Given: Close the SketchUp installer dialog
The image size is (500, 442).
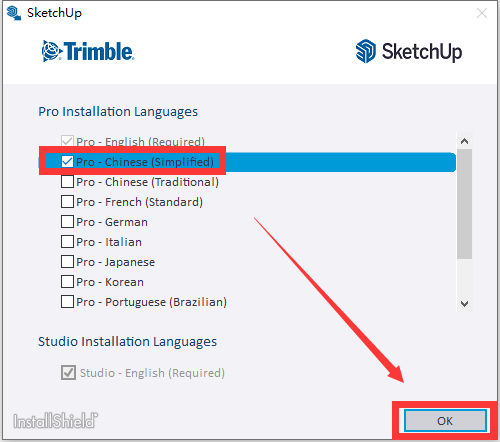Looking at the screenshot, I should (482, 13).
